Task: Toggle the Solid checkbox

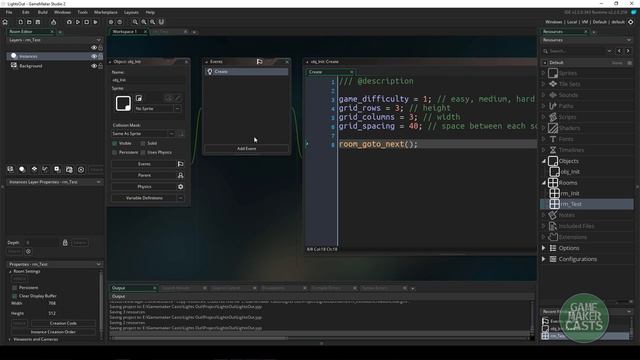Action: click(143, 143)
